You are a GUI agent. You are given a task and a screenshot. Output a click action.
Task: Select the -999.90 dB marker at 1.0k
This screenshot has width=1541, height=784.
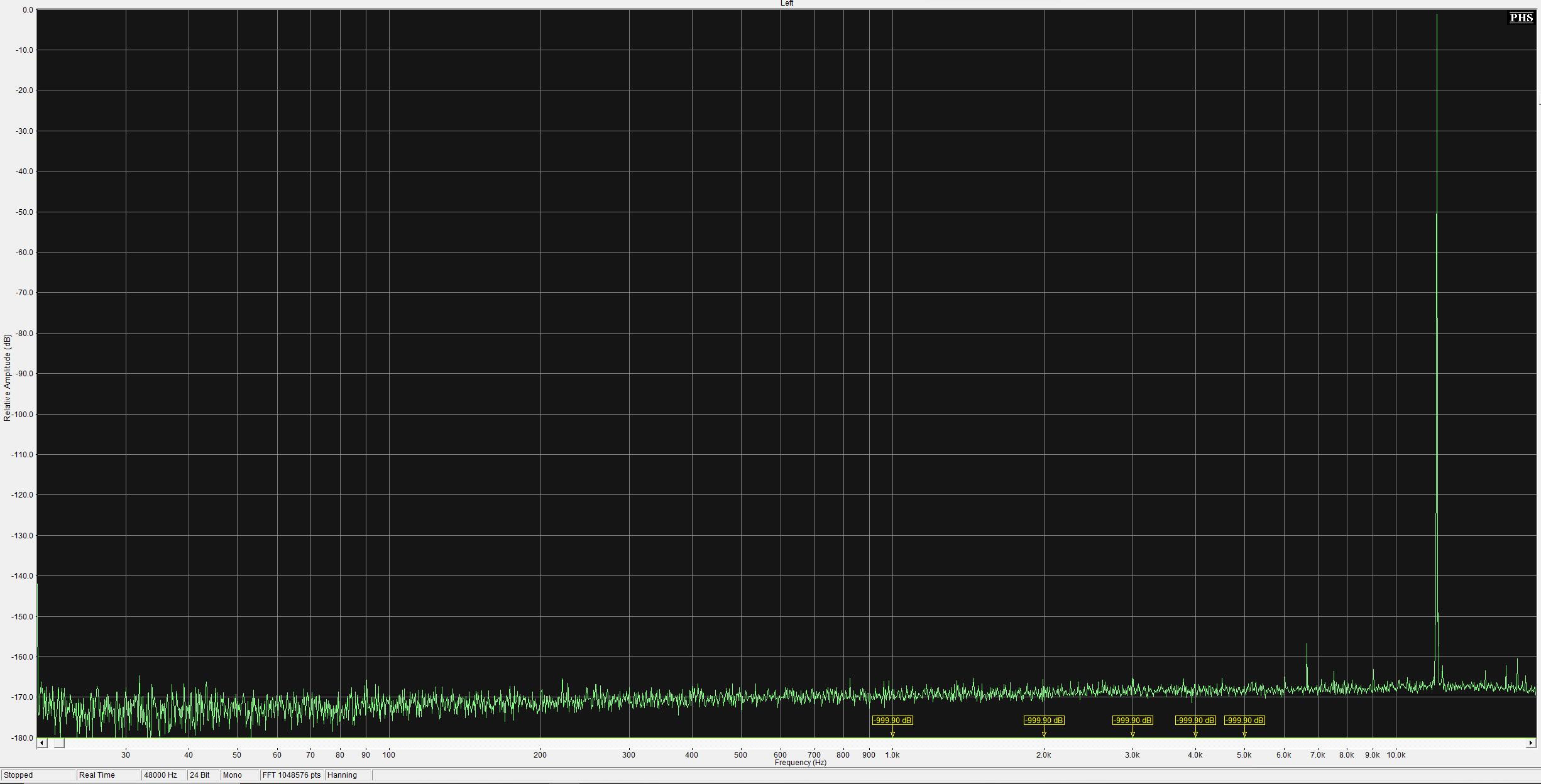(892, 721)
